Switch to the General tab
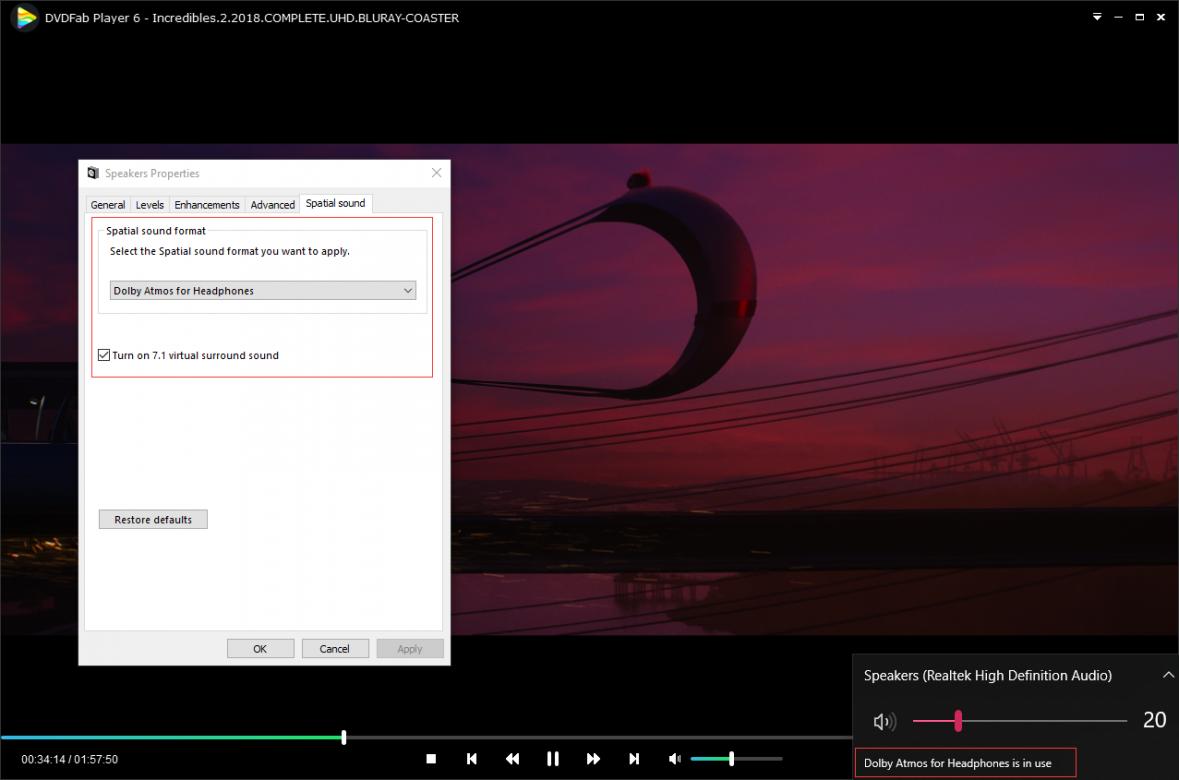Image resolution: width=1179 pixels, height=780 pixels. (x=108, y=205)
